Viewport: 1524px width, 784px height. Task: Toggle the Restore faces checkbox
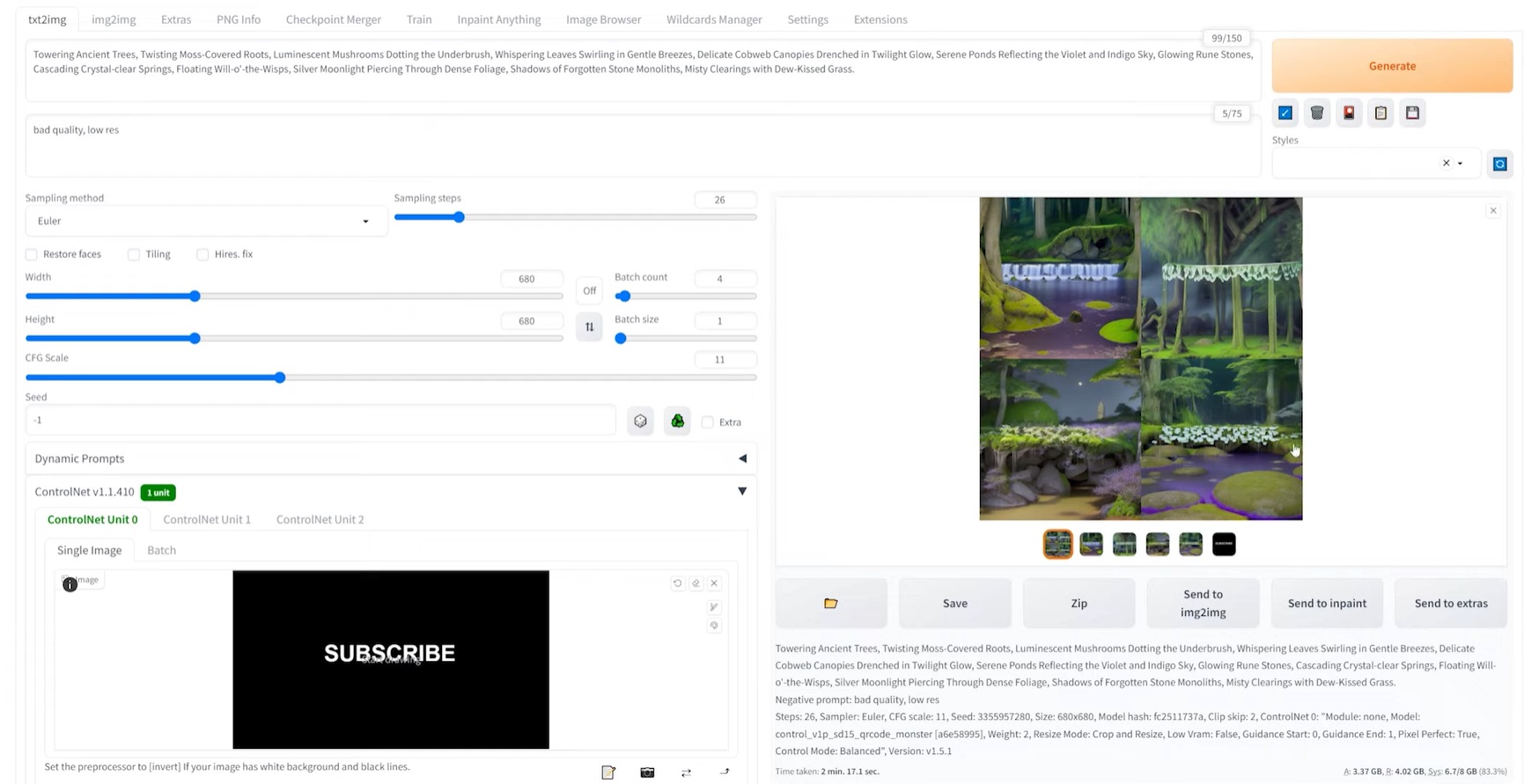pyautogui.click(x=32, y=254)
